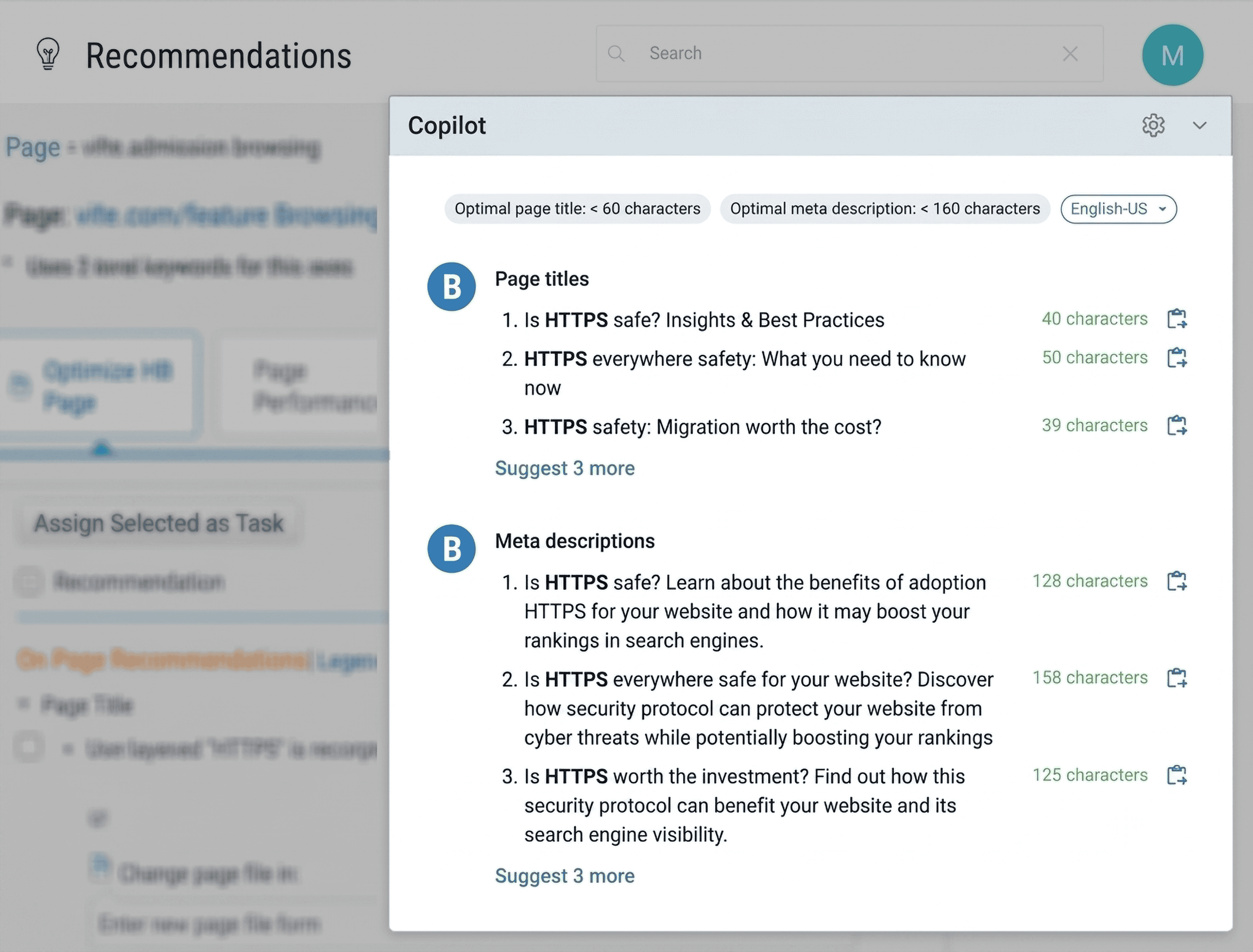
Task: Click Assign Selected as Task button
Action: (159, 523)
